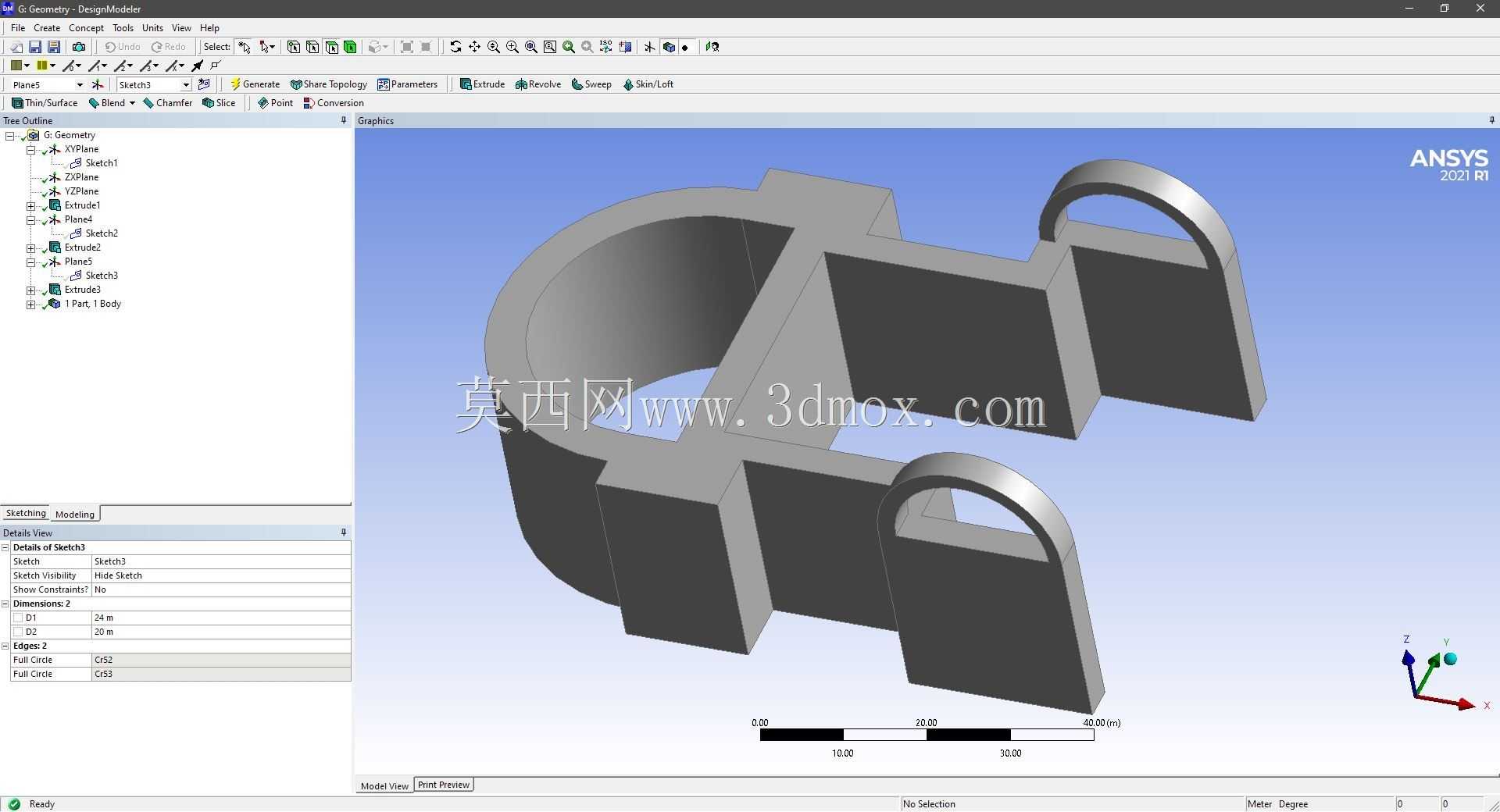Click the Save project icon
This screenshot has width=1500, height=812.
[34, 47]
